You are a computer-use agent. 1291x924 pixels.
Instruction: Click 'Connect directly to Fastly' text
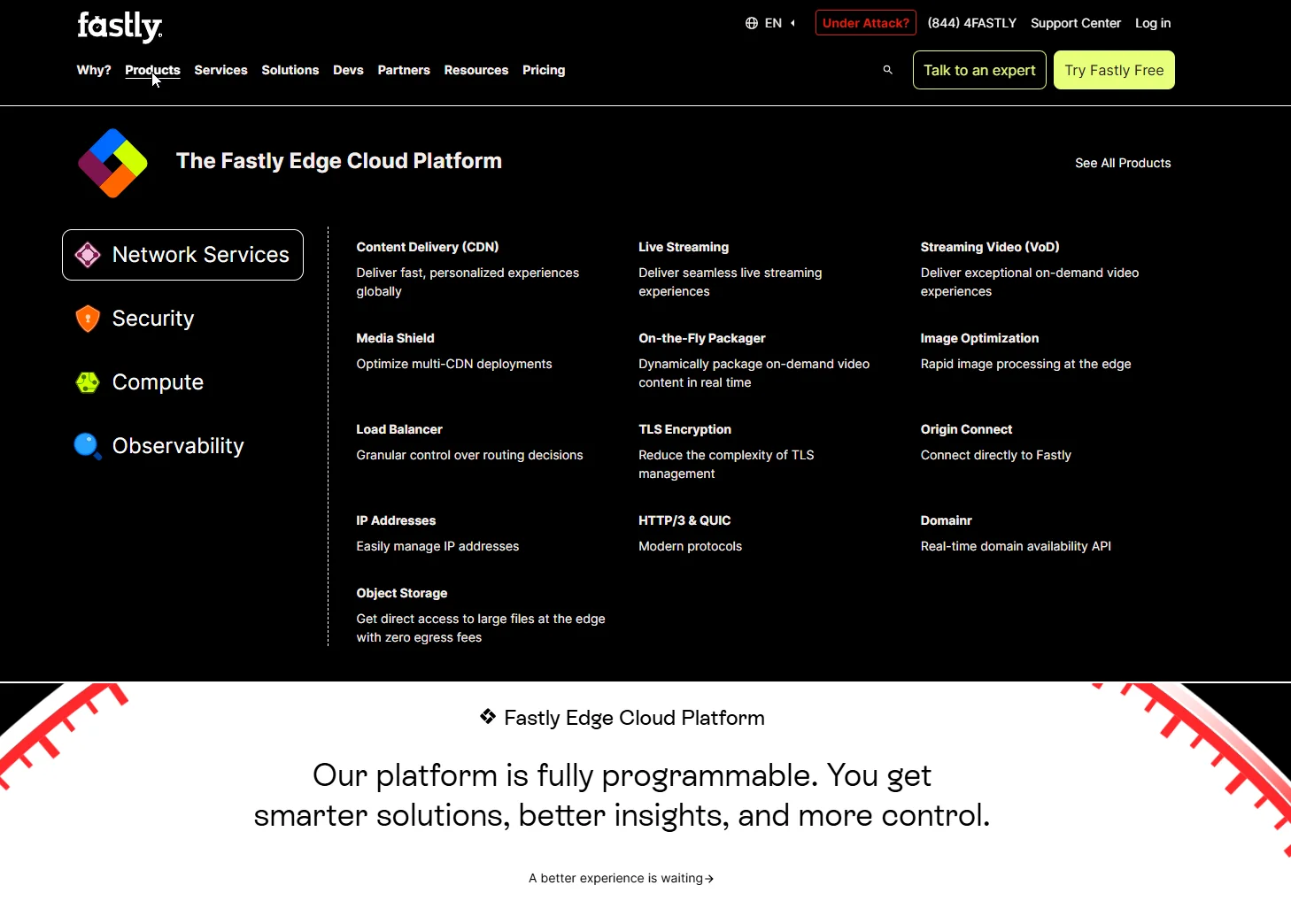point(995,455)
